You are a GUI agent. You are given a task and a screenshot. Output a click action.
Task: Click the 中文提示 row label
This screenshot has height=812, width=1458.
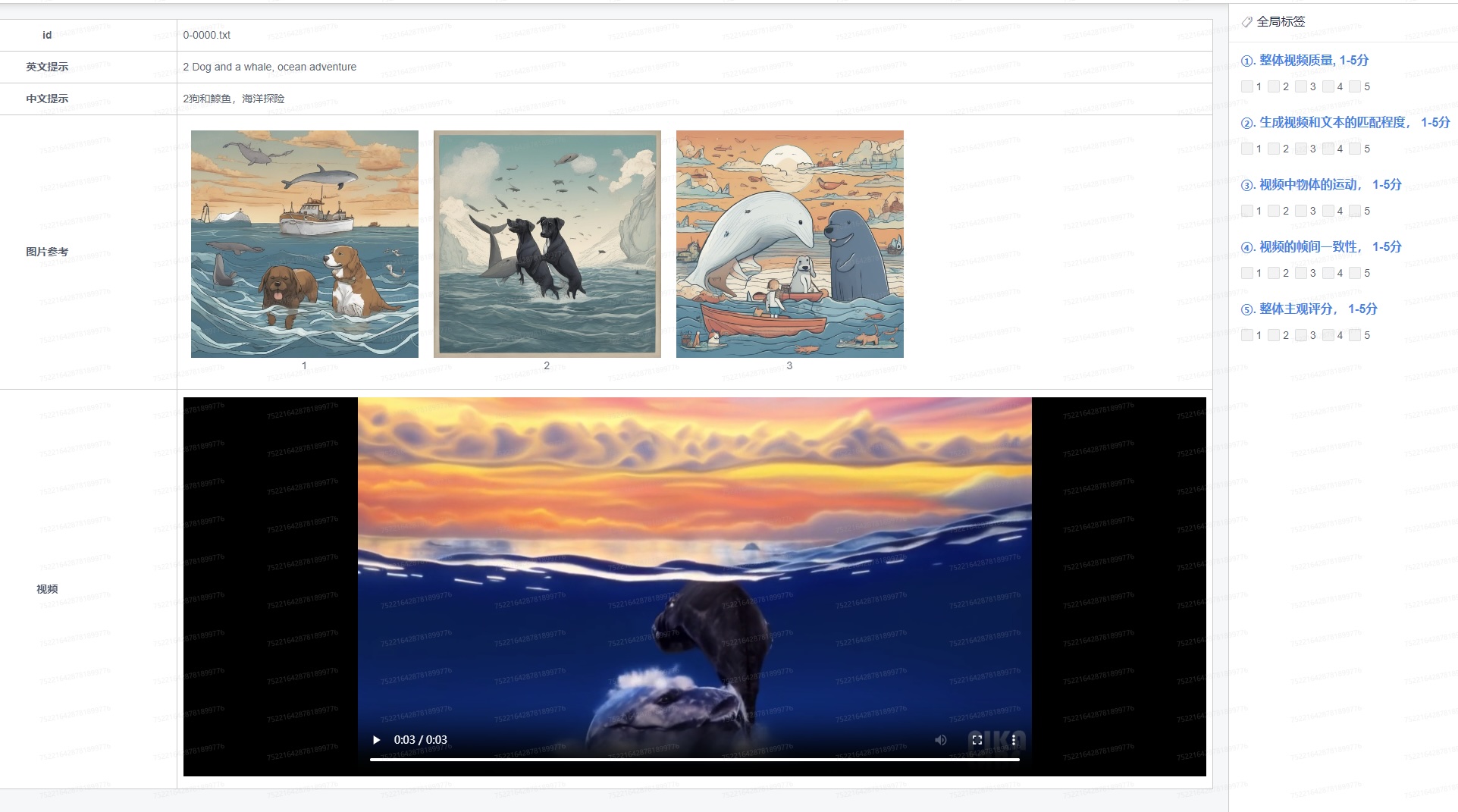pos(47,99)
